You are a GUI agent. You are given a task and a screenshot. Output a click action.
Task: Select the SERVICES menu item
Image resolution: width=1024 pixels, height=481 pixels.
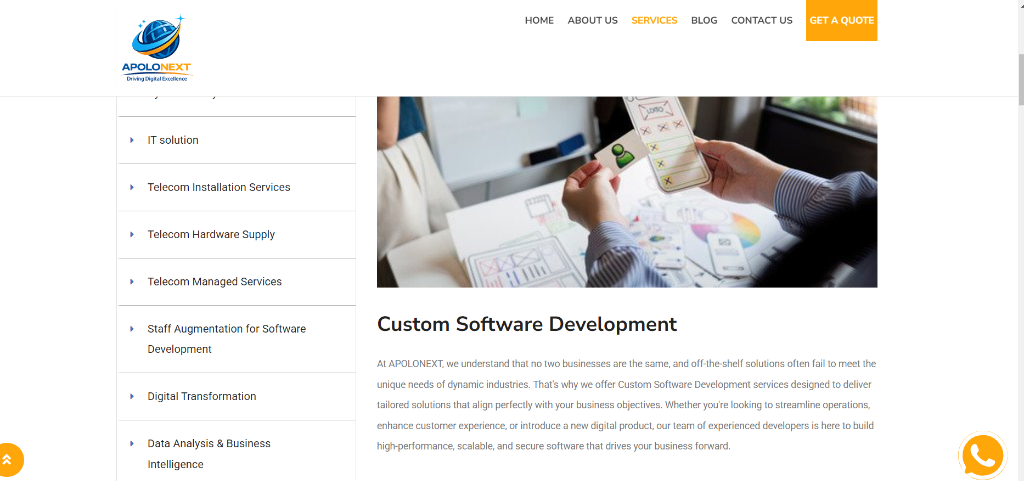[x=654, y=20]
